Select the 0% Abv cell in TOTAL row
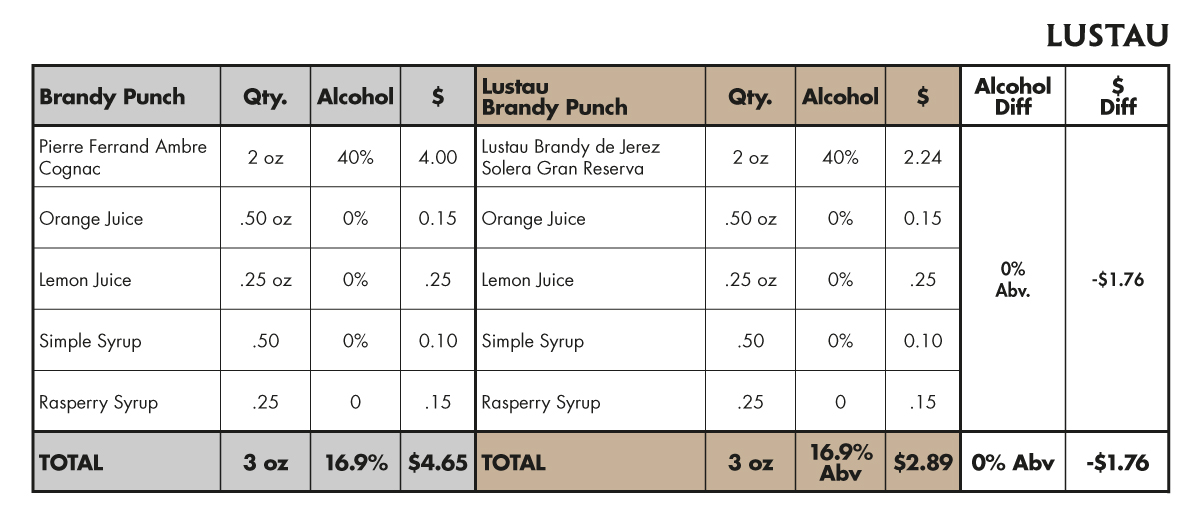1200x517 pixels. pyautogui.click(x=1012, y=463)
